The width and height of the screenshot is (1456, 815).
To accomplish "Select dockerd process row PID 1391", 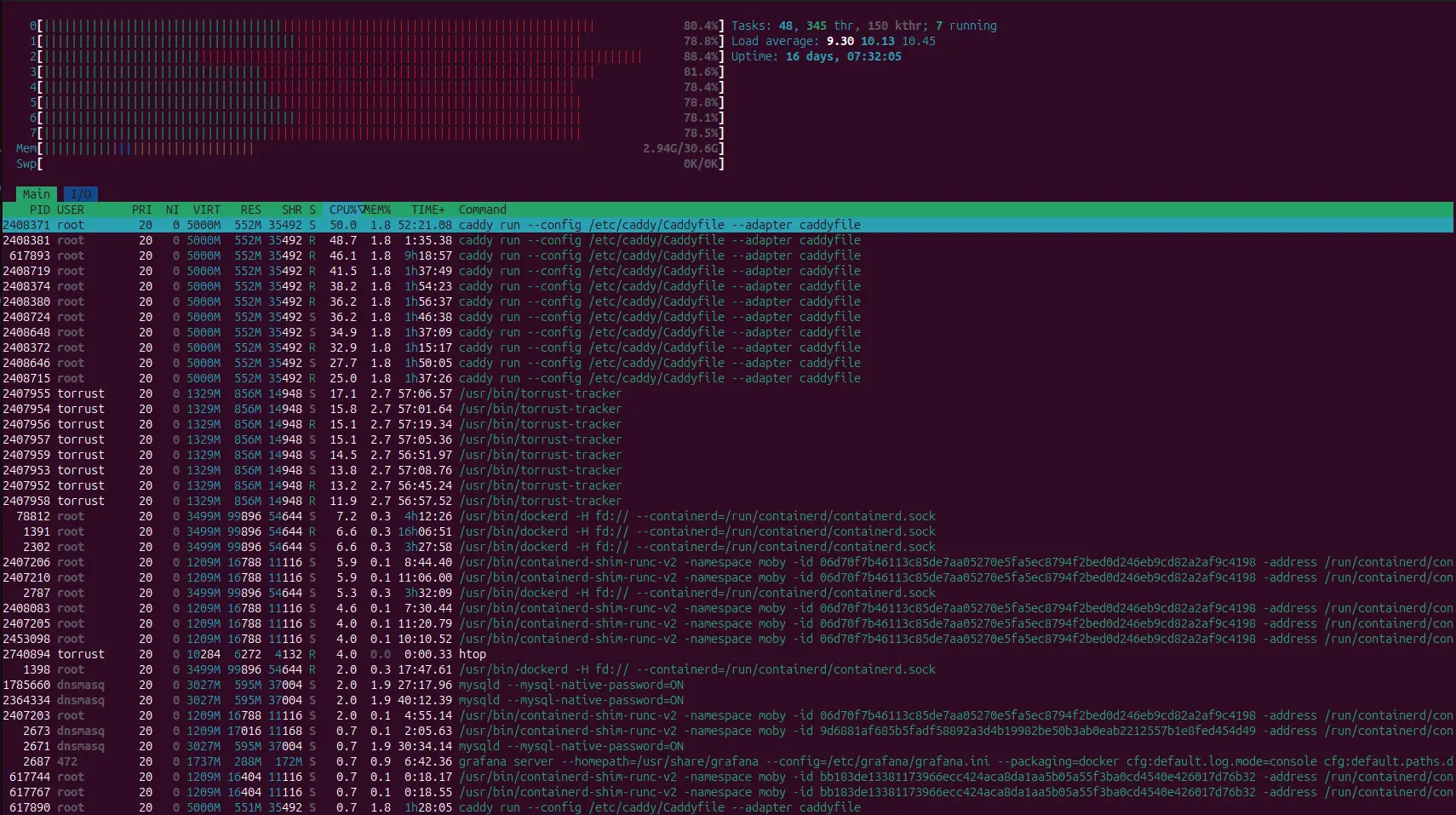I will coord(728,531).
